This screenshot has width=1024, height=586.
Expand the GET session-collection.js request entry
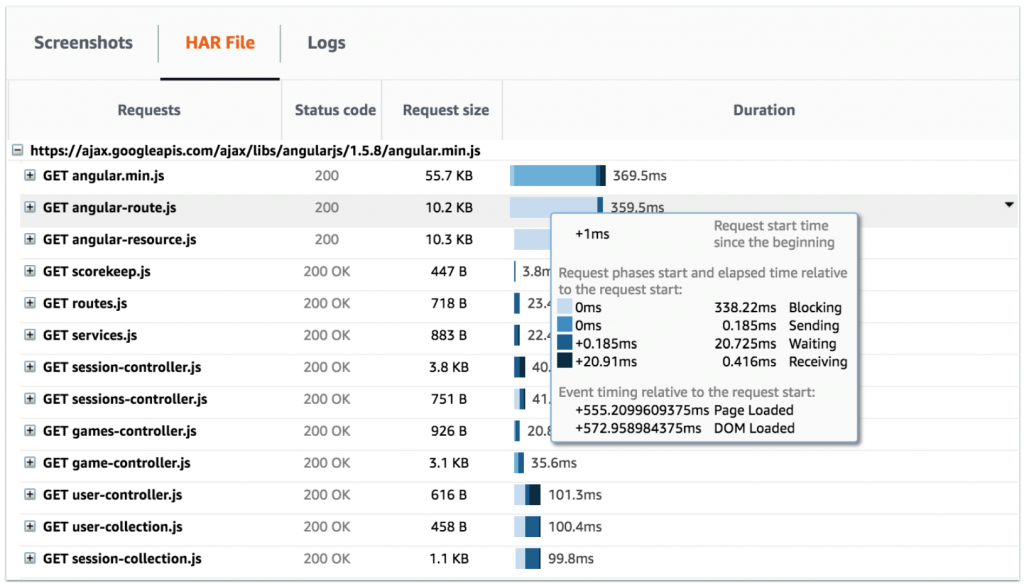(x=28, y=559)
